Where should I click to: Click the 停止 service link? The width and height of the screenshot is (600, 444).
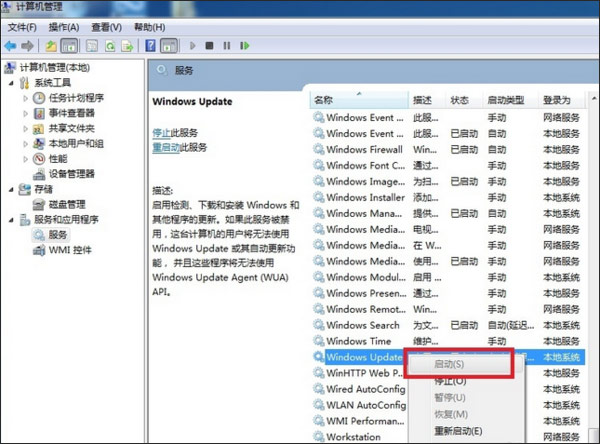[161, 133]
